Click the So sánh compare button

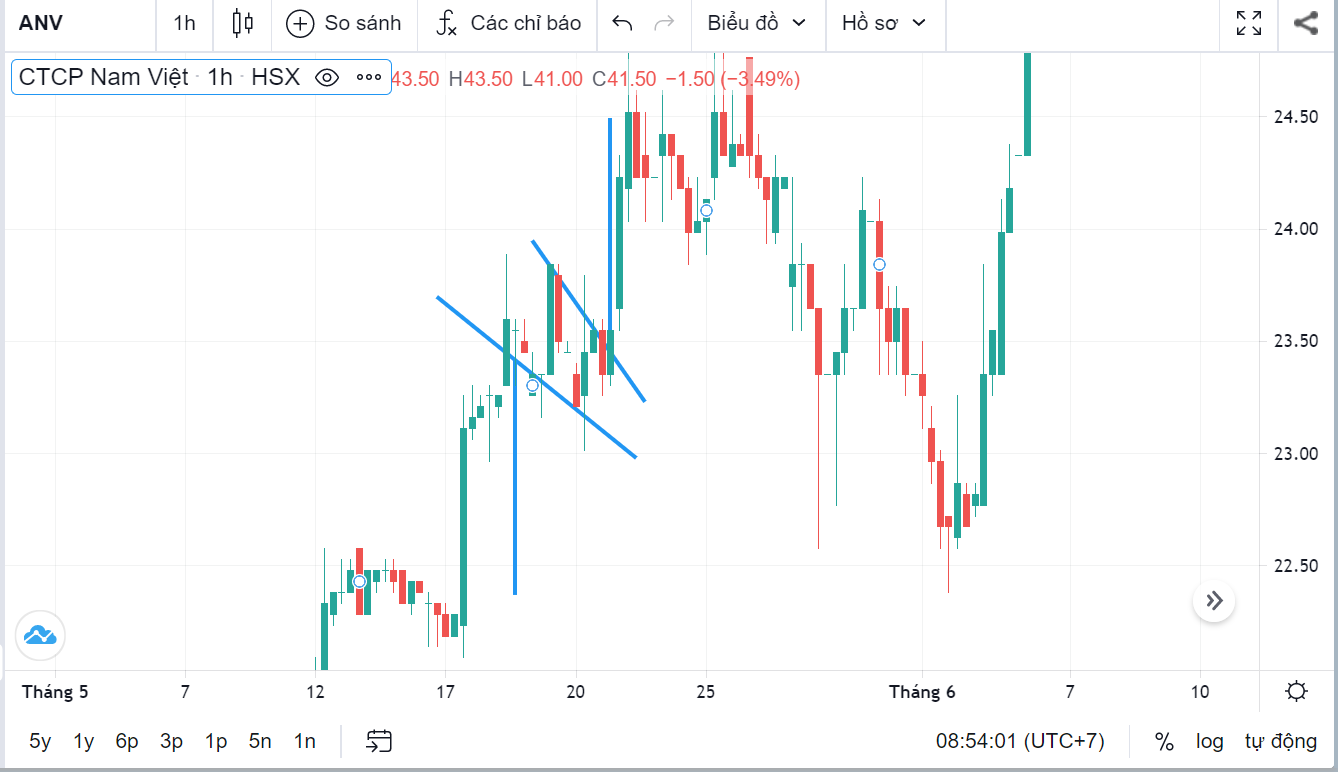(x=343, y=23)
